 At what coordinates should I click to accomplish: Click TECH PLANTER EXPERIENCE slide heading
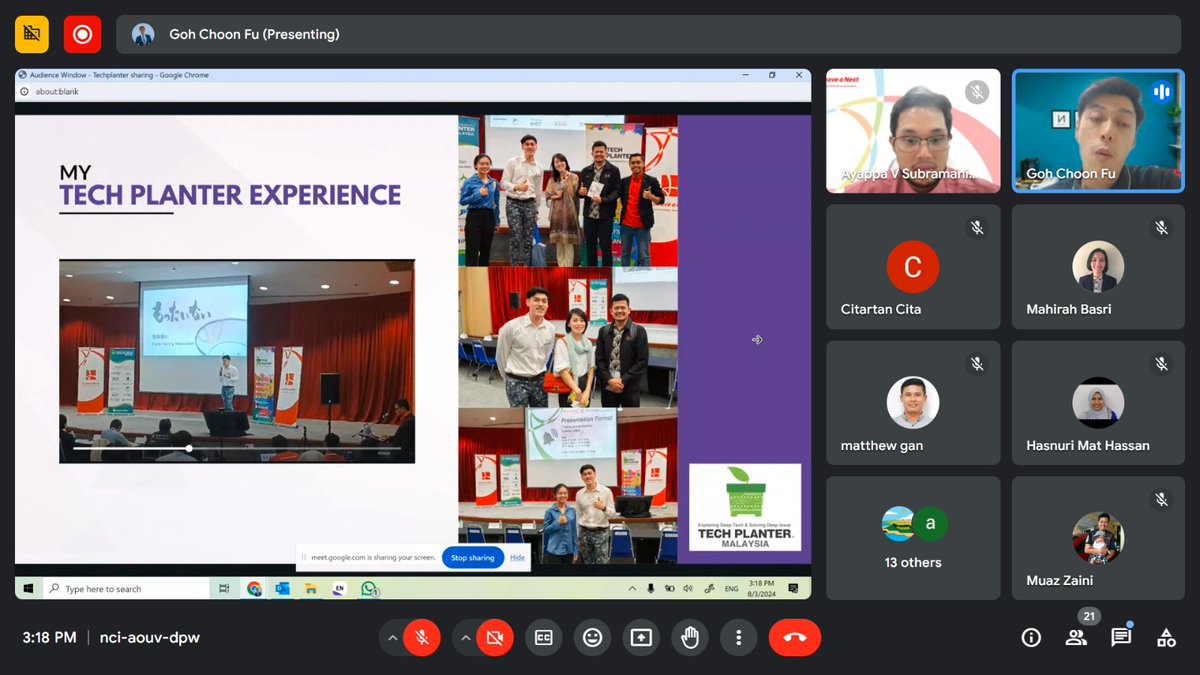point(230,194)
